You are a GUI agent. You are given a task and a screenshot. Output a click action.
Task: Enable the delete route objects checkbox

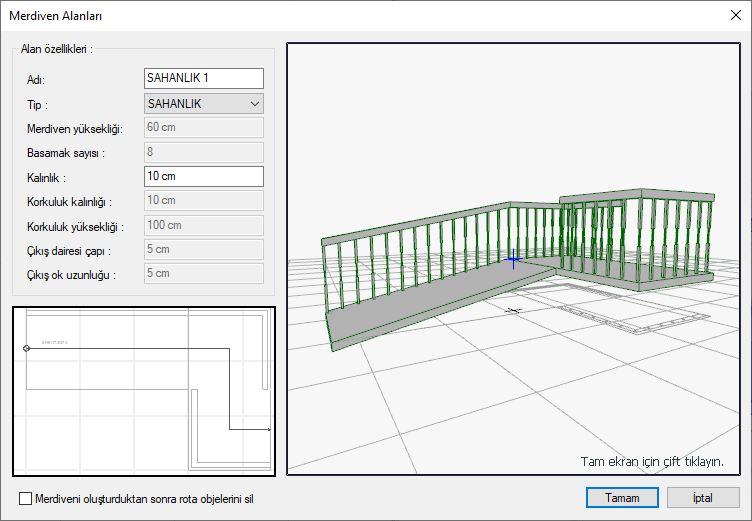click(26, 498)
